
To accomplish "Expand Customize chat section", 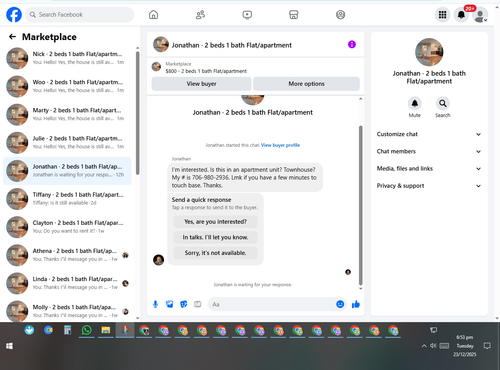I will 429,134.
